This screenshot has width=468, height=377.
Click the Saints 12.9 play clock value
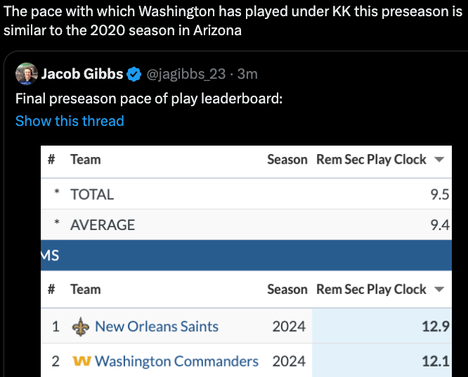coord(436,326)
